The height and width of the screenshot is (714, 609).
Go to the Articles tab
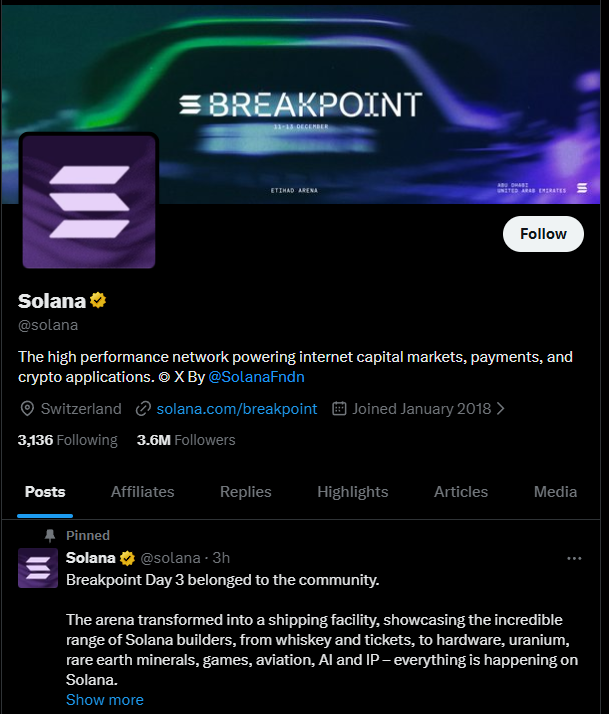pos(461,492)
